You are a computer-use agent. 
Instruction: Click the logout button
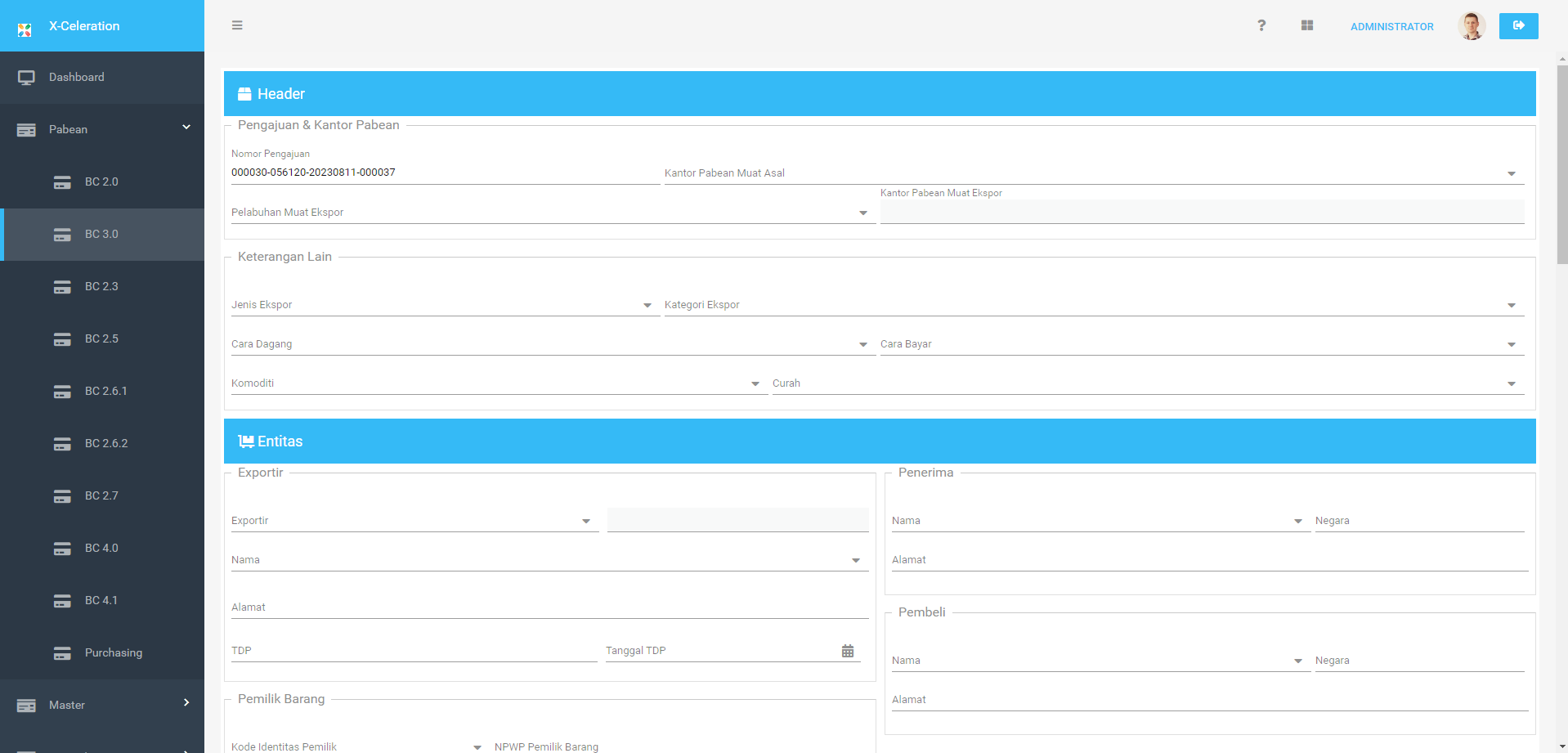tap(1519, 25)
